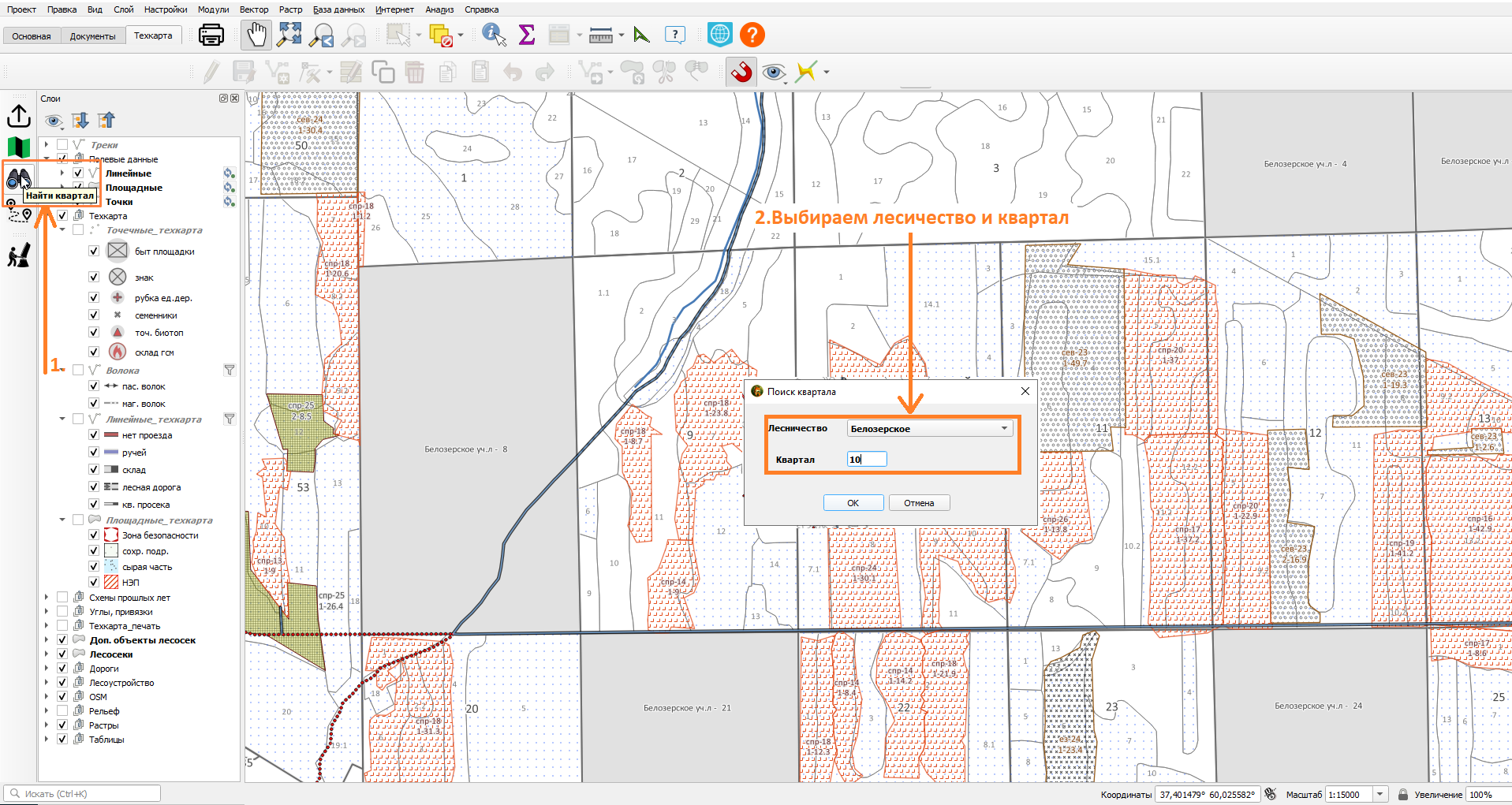Open the Вектор menu
Image resolution: width=1512 pixels, height=805 pixels.
(254, 9)
